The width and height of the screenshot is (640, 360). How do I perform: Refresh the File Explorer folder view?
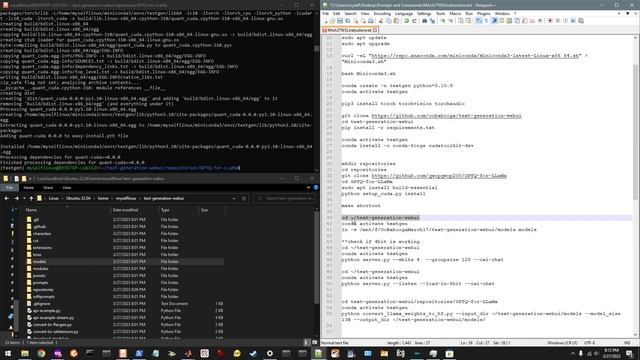pos(244,198)
